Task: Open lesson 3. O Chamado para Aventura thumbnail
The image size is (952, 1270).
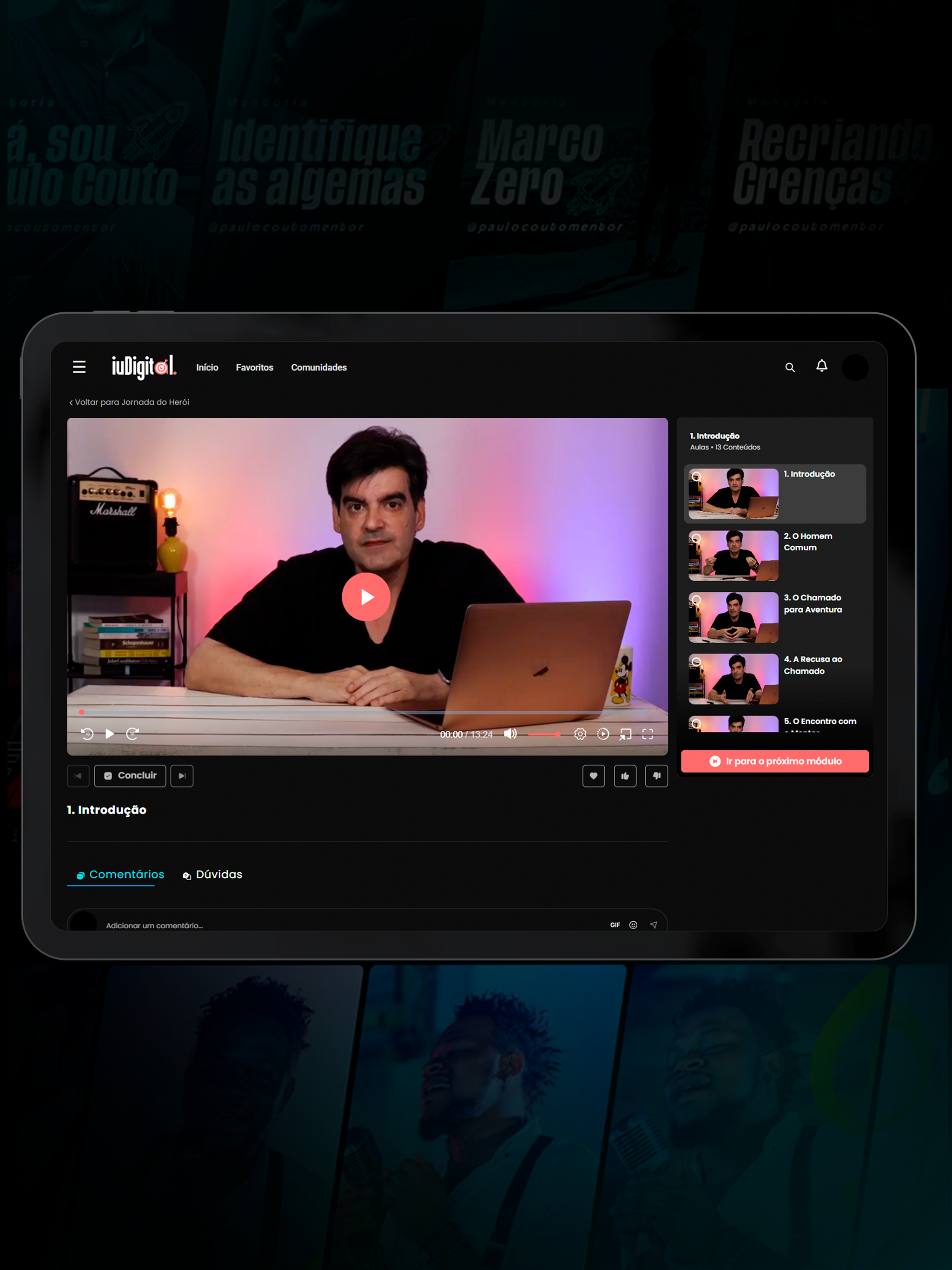Action: pos(733,617)
